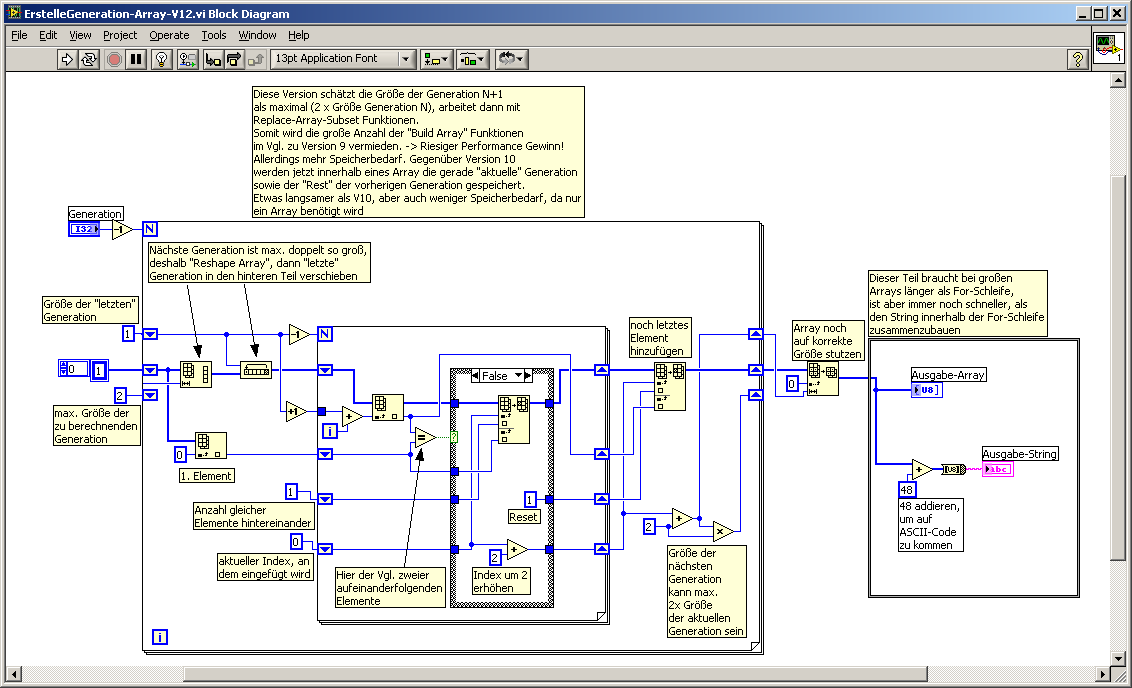The width and height of the screenshot is (1132, 688).
Task: Toggle Retain Wire Values button
Action: click(187, 60)
